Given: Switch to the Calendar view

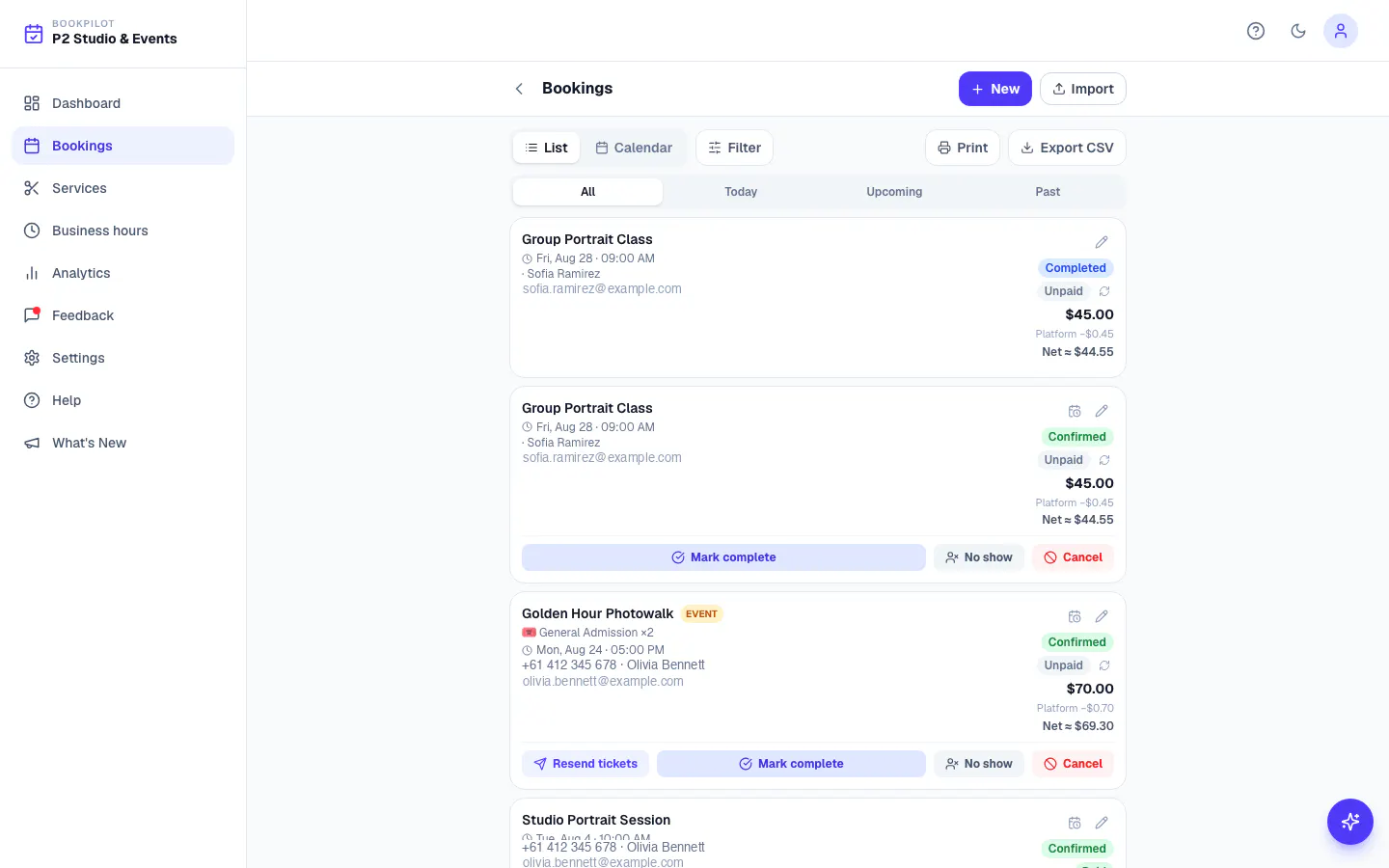Looking at the screenshot, I should click(634, 148).
